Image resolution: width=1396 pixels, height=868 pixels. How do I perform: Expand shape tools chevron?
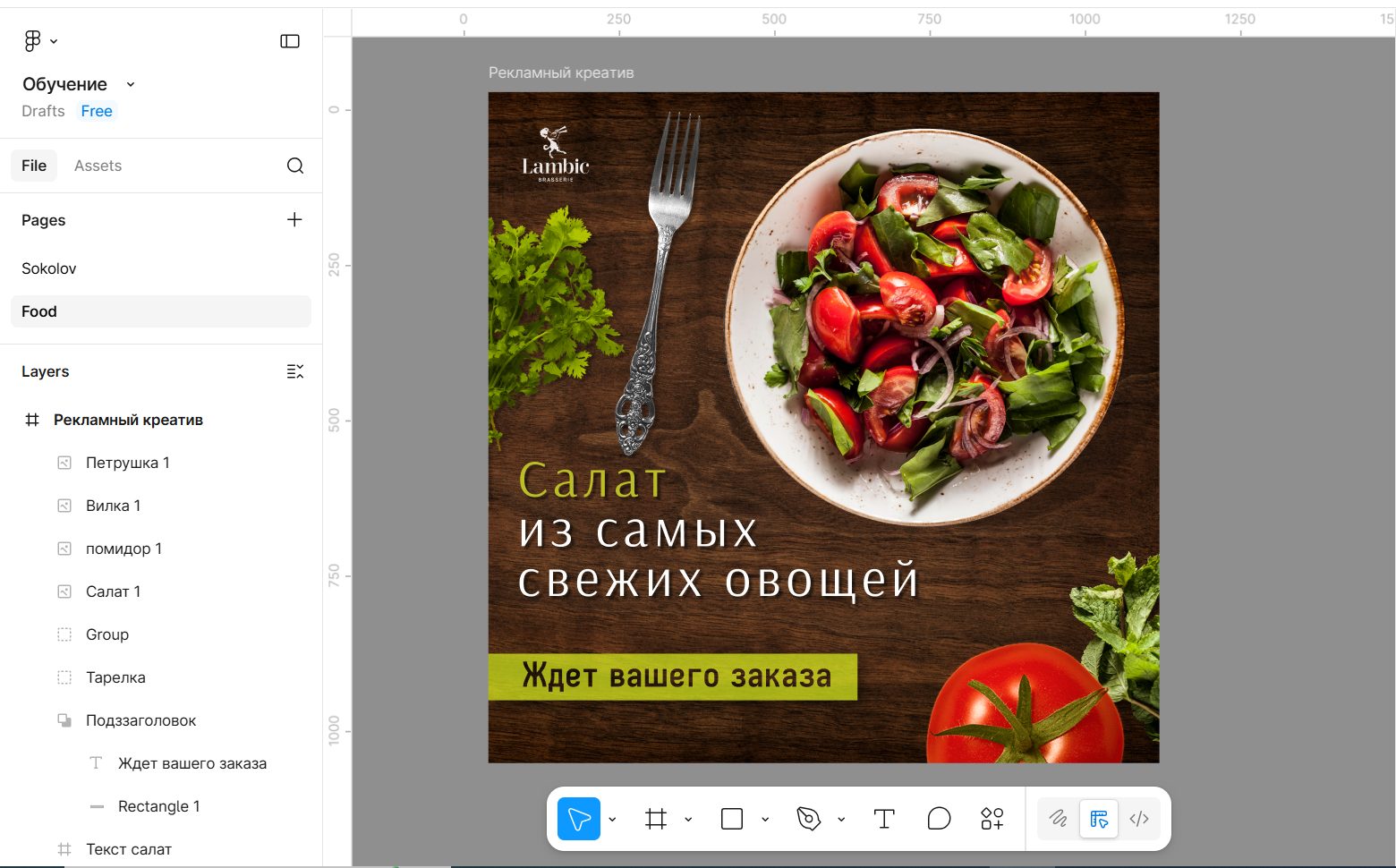pos(765,819)
